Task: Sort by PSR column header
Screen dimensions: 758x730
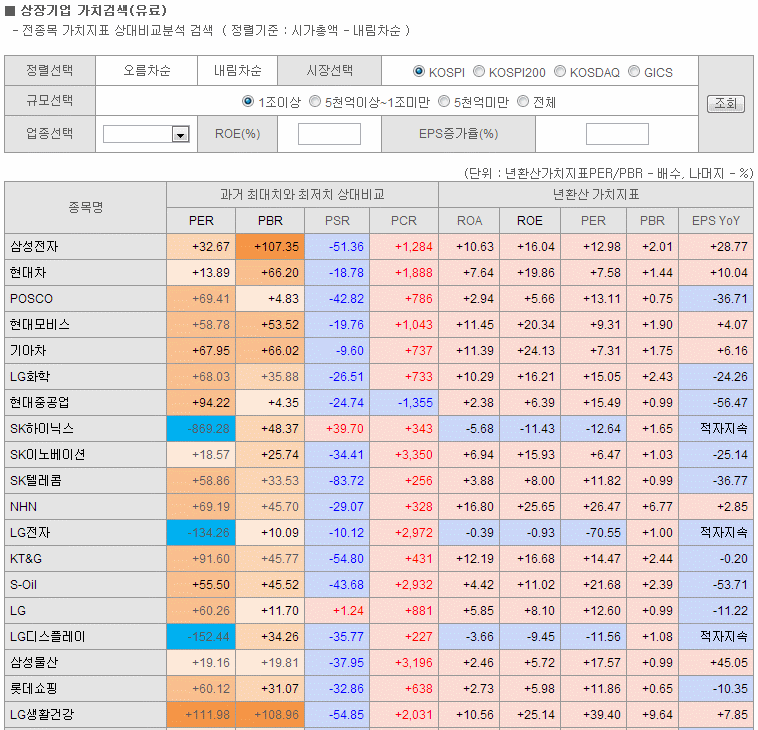Action: pyautogui.click(x=337, y=221)
